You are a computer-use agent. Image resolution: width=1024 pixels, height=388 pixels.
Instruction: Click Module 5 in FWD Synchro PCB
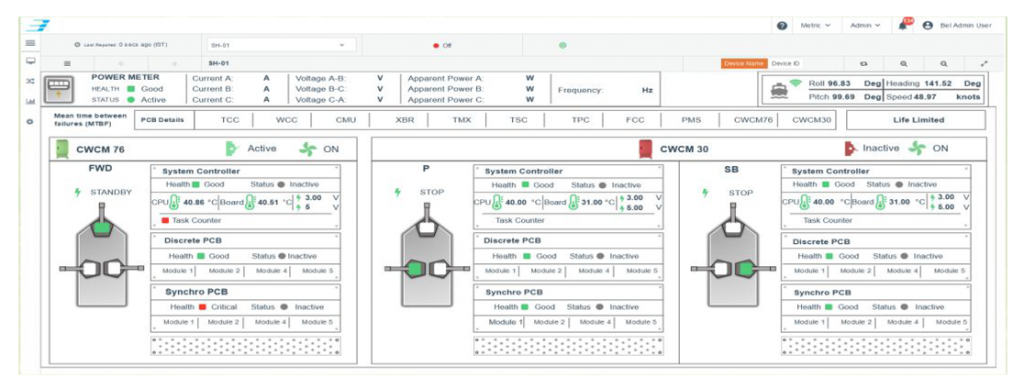[317, 322]
